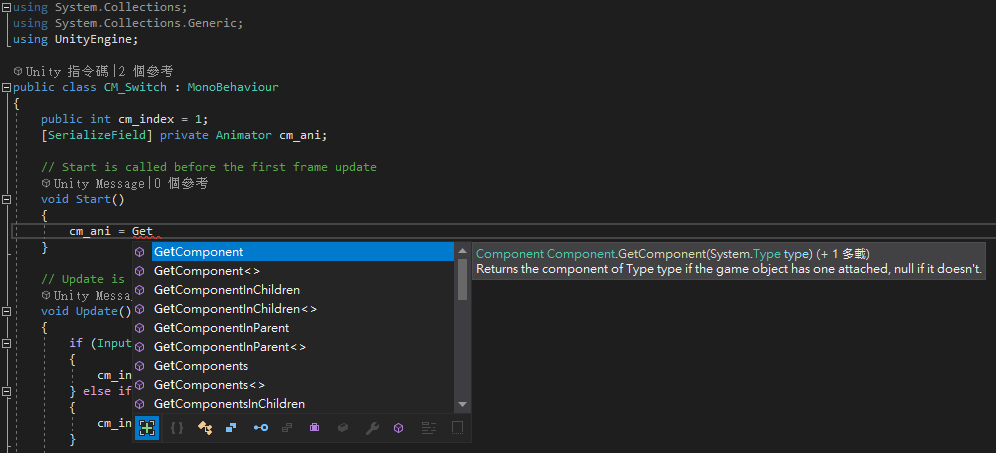Click the CM_Switch class name
The image size is (996, 453).
135,87
